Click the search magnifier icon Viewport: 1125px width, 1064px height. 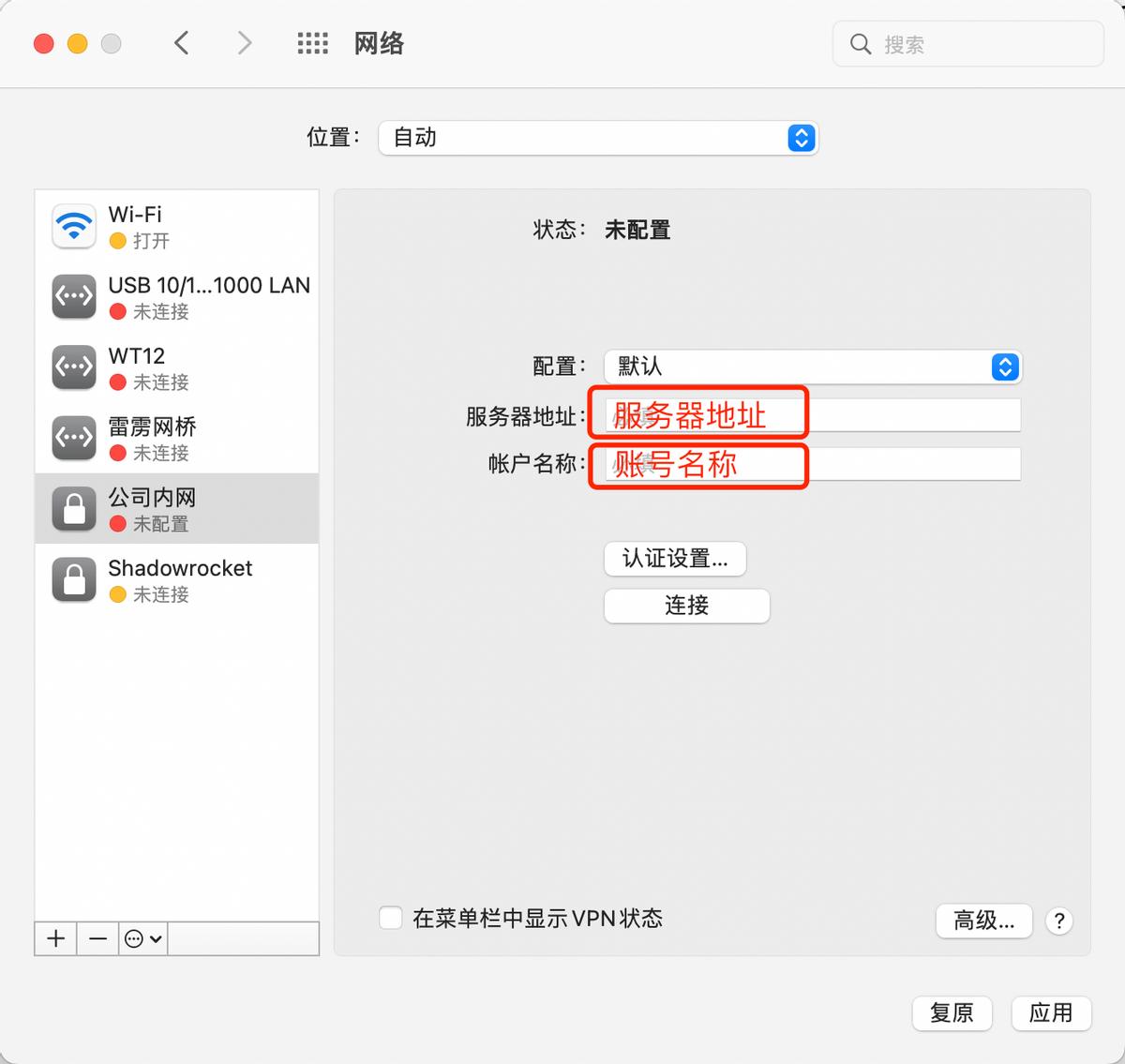coord(860,43)
